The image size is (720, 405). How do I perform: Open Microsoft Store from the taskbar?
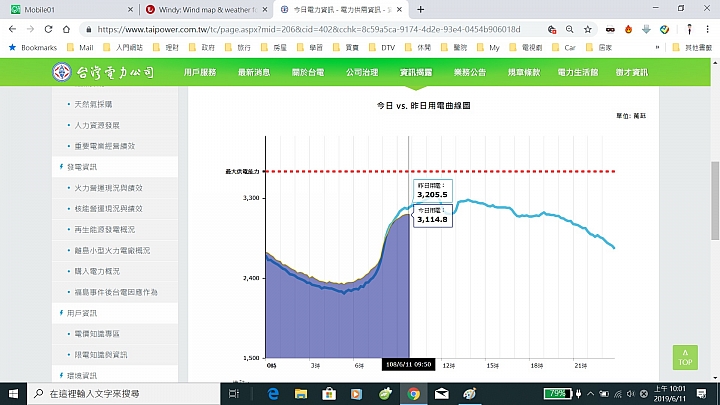(x=329, y=394)
